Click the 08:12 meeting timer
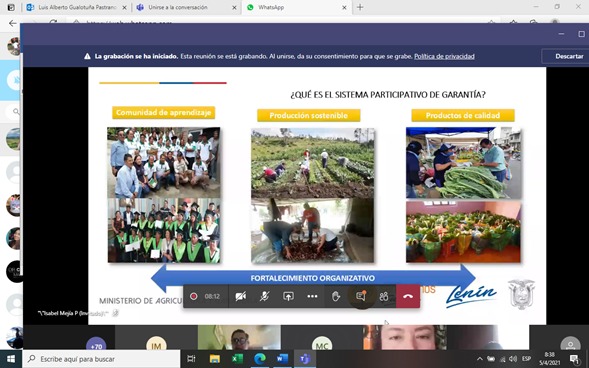 coord(212,296)
